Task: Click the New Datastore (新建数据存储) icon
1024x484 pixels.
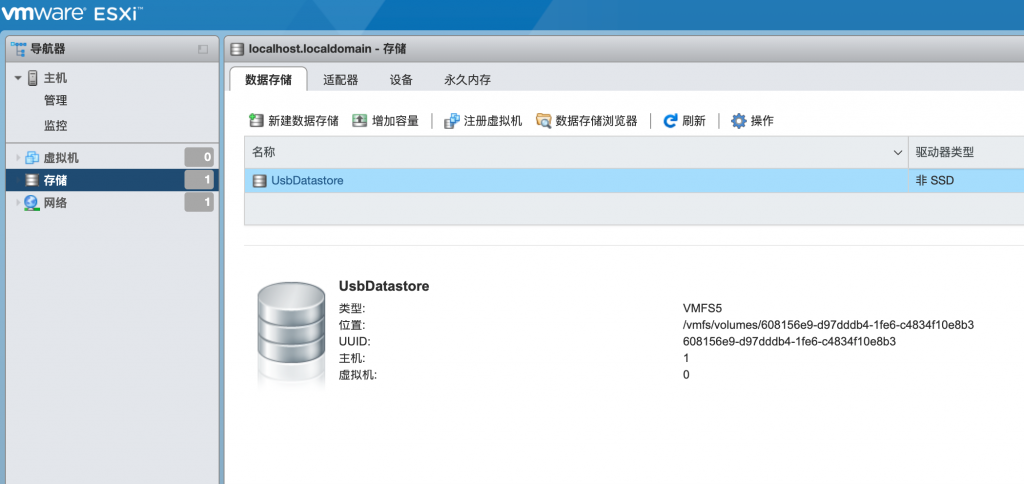Action: (256, 120)
